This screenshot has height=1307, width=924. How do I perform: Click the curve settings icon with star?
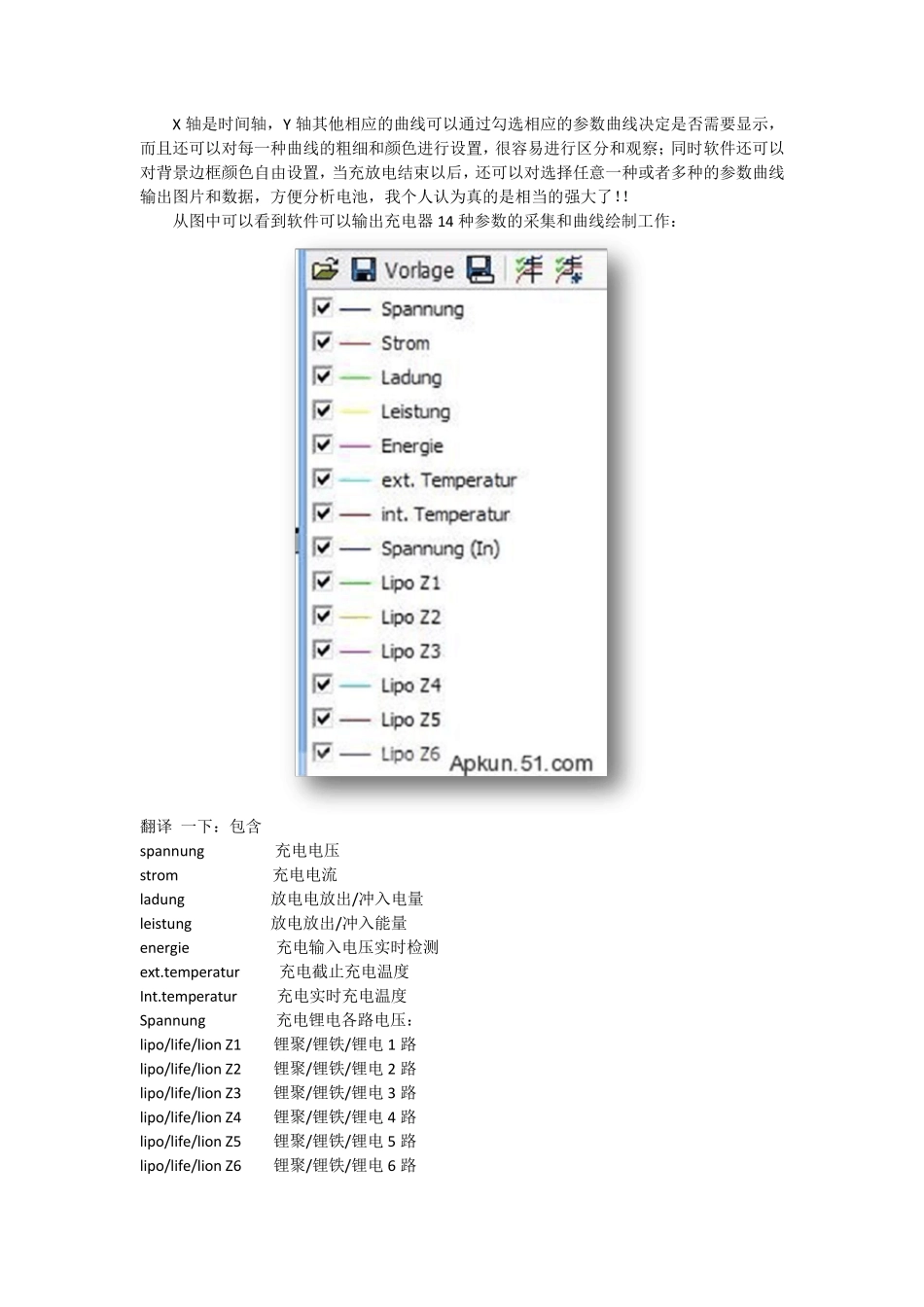click(569, 269)
